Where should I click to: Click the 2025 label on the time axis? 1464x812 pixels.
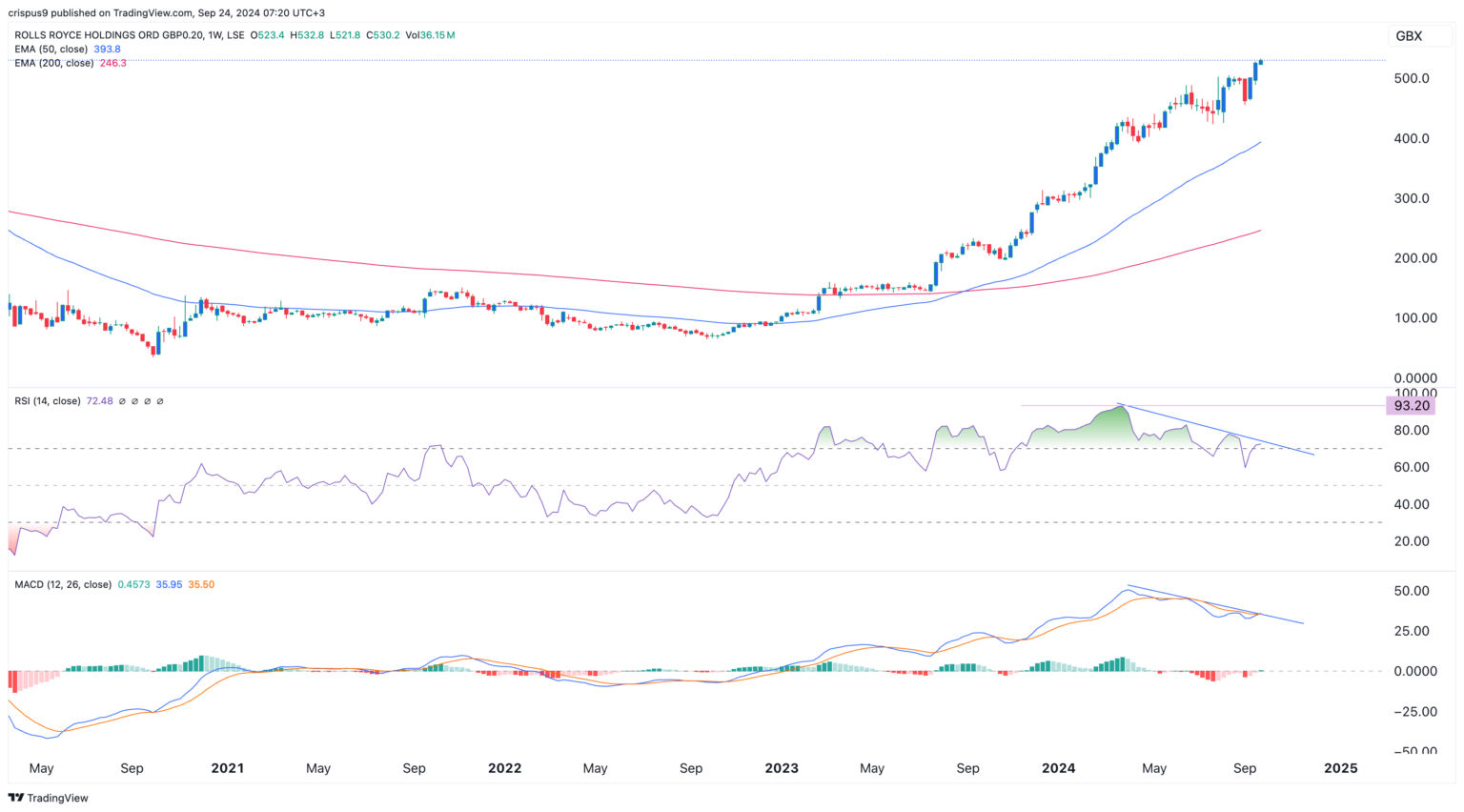(x=1342, y=768)
